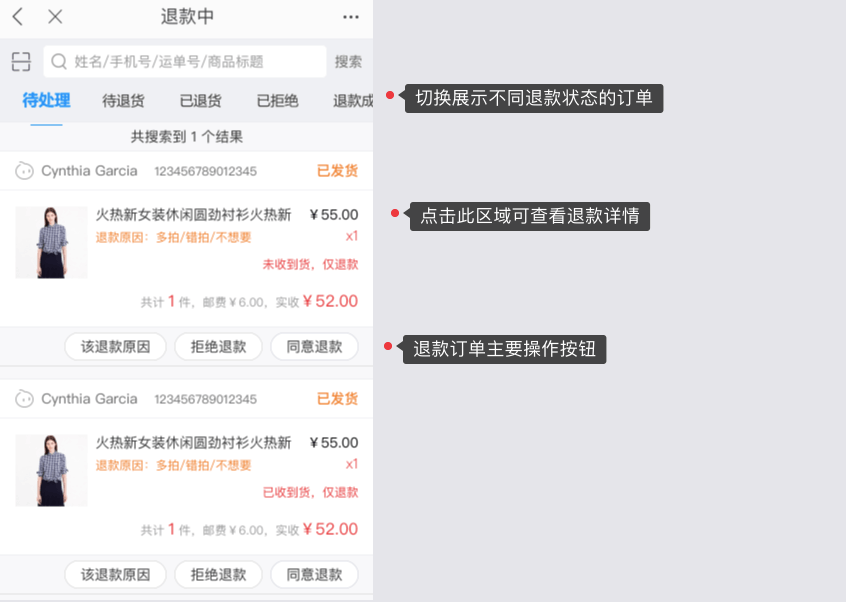Viewport: 846px width, 602px height.
Task: Close the page with the X icon
Action: (x=55, y=17)
